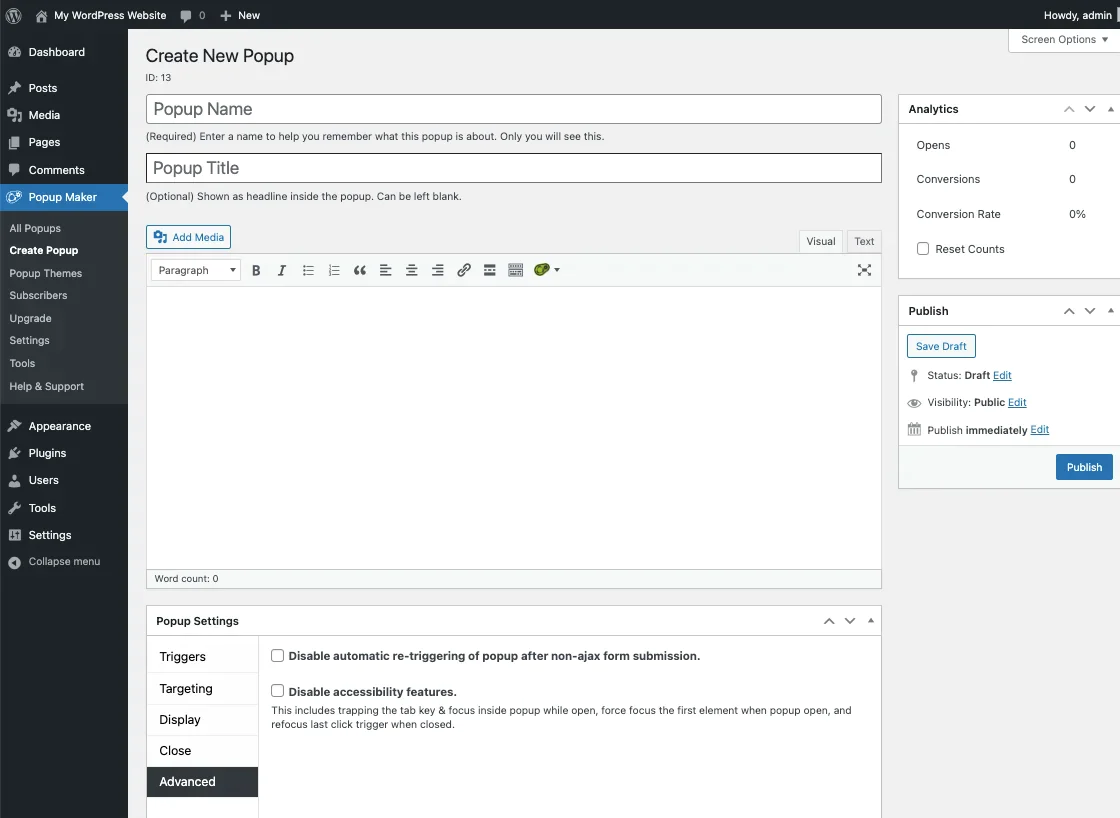Enable disable accessibility features option
This screenshot has height=818, width=1120.
pyautogui.click(x=277, y=690)
